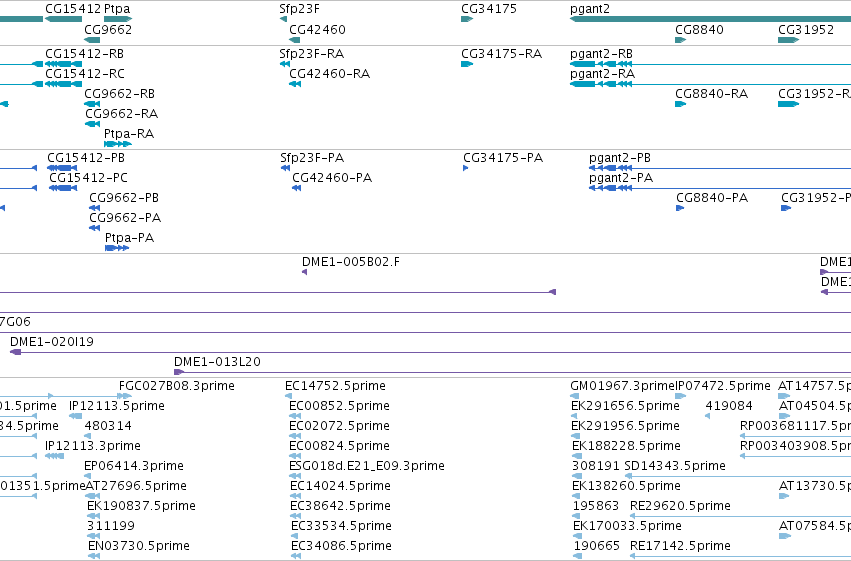This screenshot has width=851, height=561.
Task: Select clone DME1-005B02.F
Action: coord(304,272)
